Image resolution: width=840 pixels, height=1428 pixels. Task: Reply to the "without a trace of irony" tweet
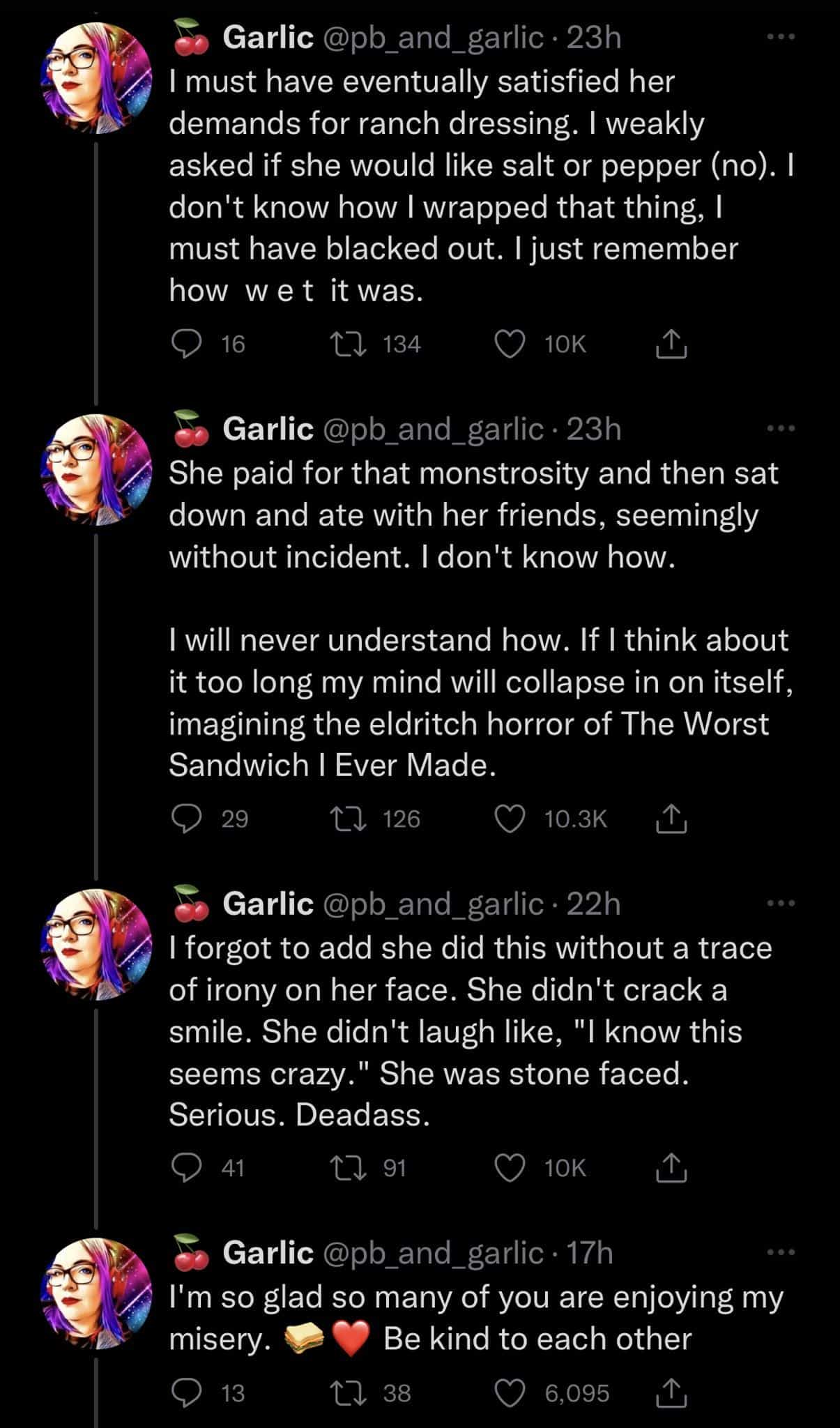click(186, 1167)
